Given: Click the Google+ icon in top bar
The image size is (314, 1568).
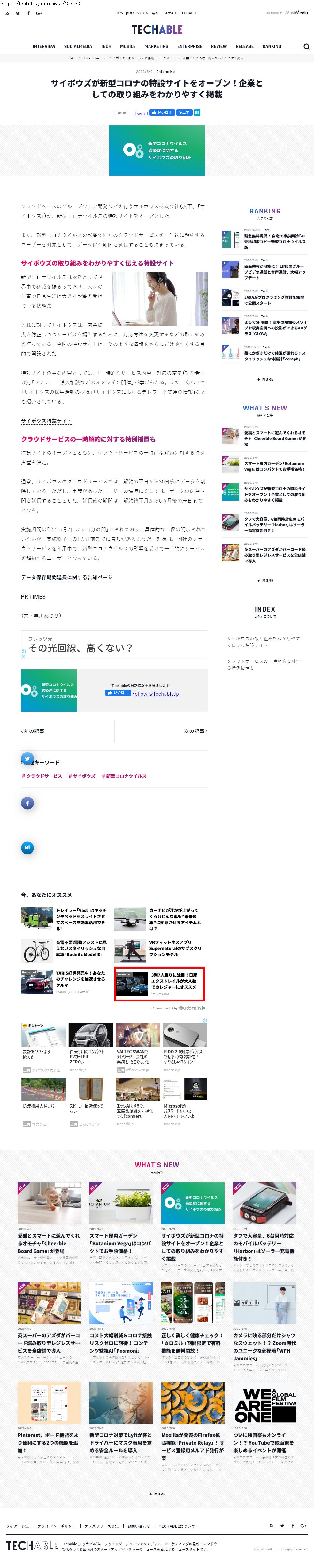Looking at the screenshot, I should (x=39, y=13).
